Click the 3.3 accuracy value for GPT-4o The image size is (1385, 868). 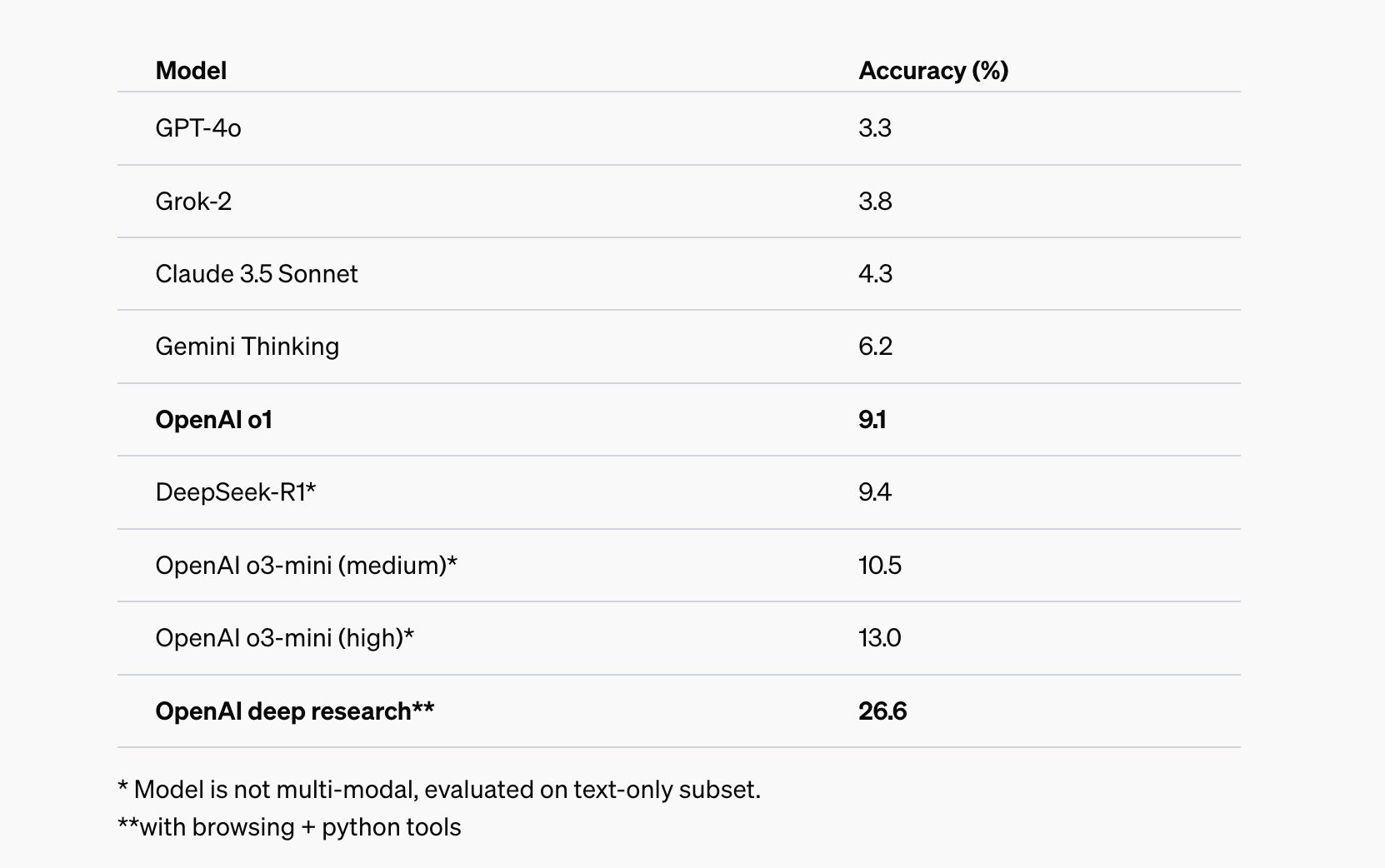[x=875, y=128]
